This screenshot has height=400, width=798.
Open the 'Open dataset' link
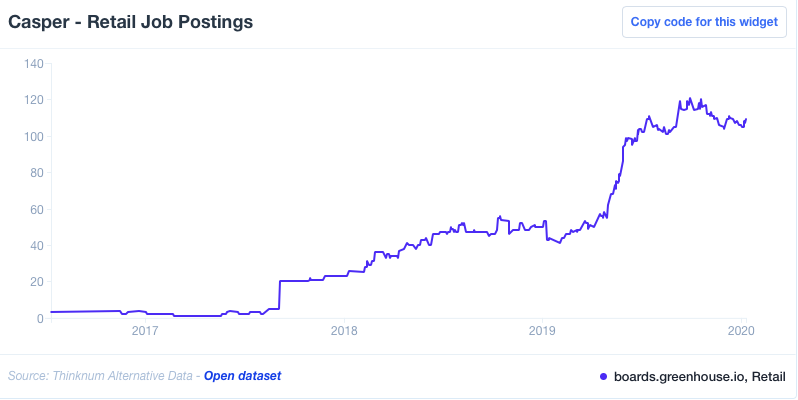[242, 376]
